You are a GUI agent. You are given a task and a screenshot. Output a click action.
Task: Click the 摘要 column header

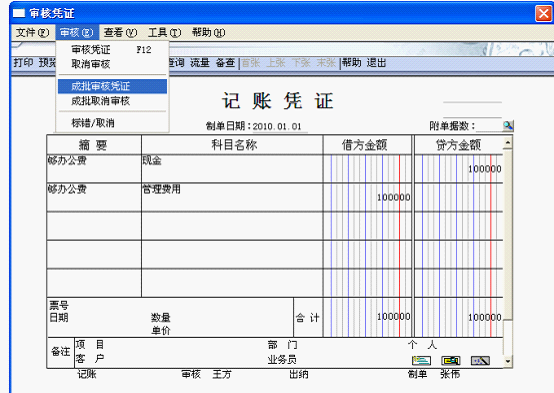[x=94, y=145]
